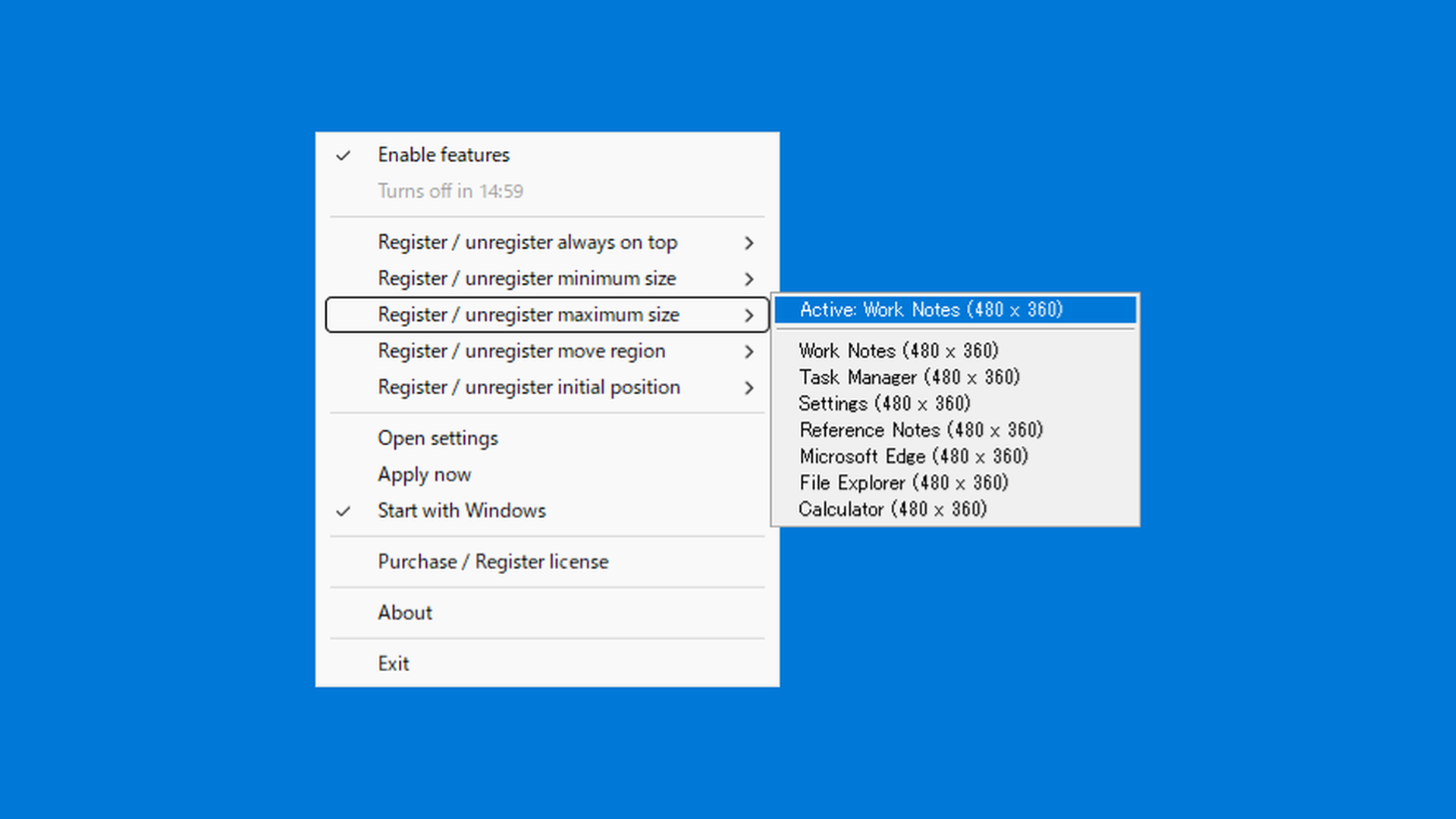This screenshot has width=1456, height=819.
Task: Open Register / unregister minimum size
Action: coord(547,279)
